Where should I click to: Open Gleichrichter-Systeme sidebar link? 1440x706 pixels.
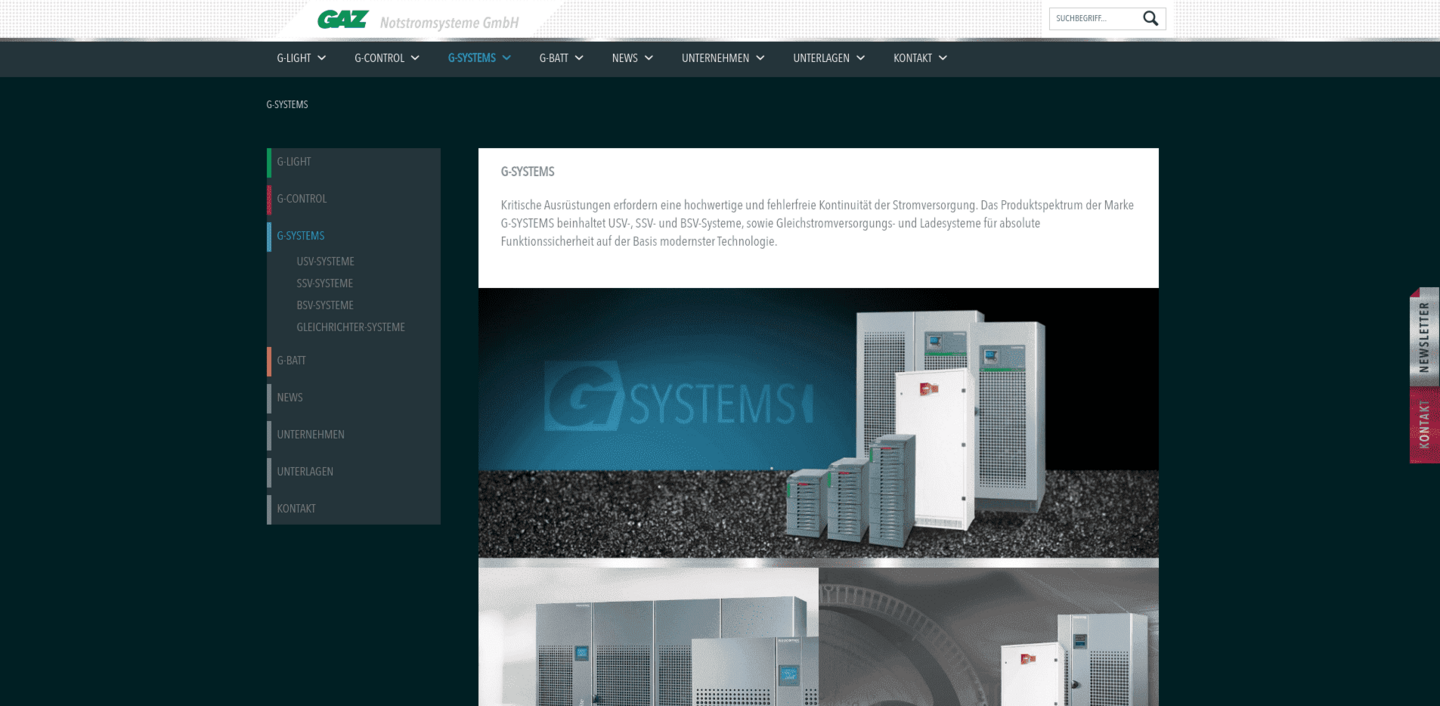point(350,328)
